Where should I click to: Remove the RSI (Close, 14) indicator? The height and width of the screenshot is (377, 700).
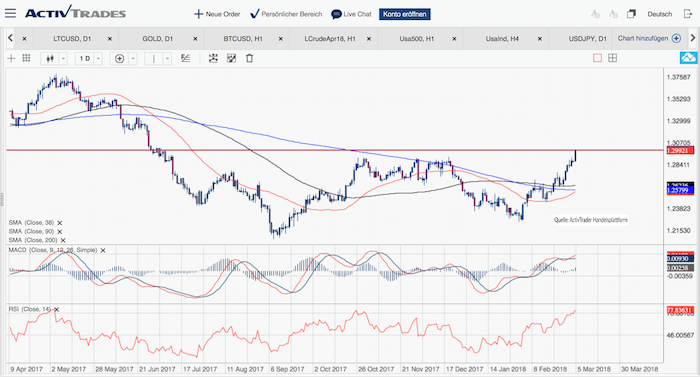[57, 309]
